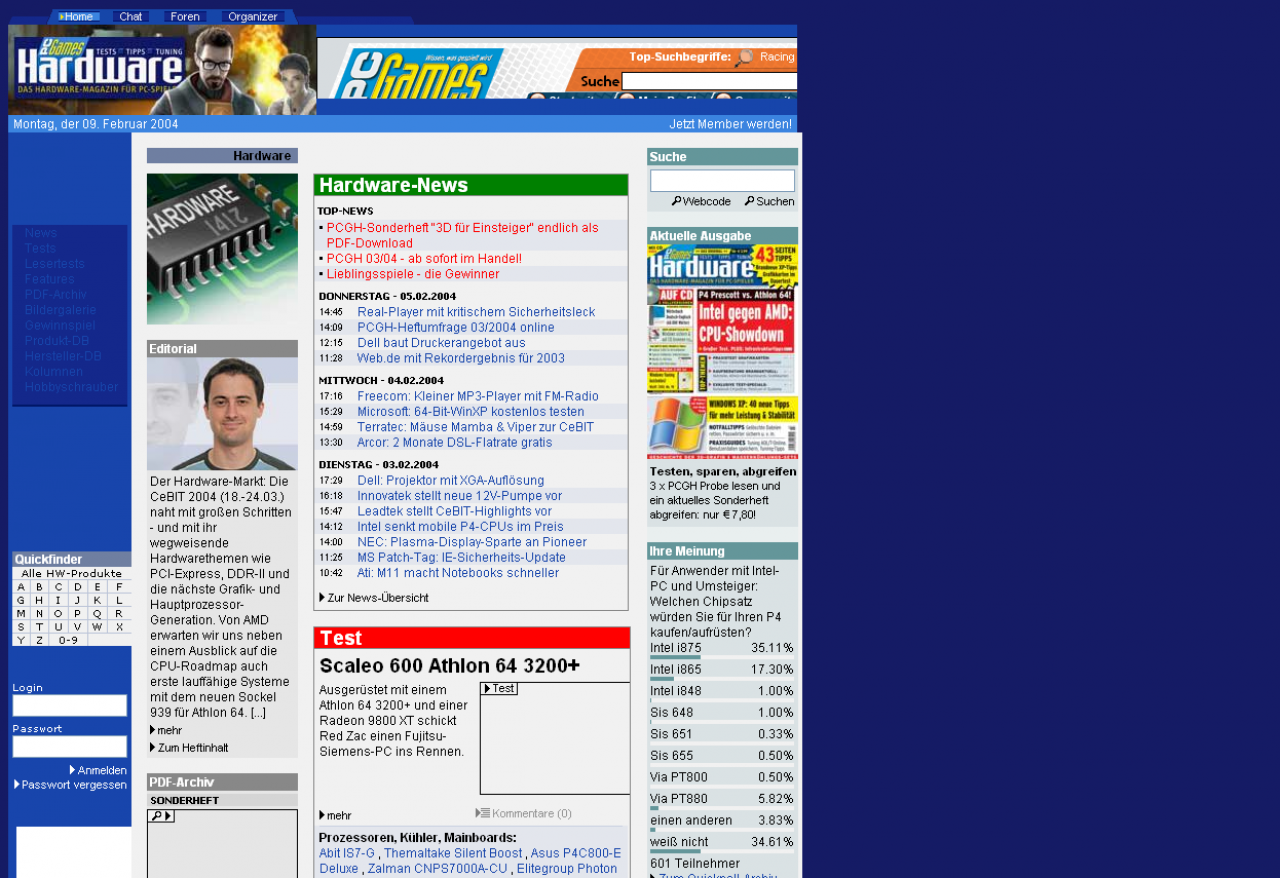The width and height of the screenshot is (1280, 878).
Task: Choose letter Z in Quickfinder
Action: 39,640
